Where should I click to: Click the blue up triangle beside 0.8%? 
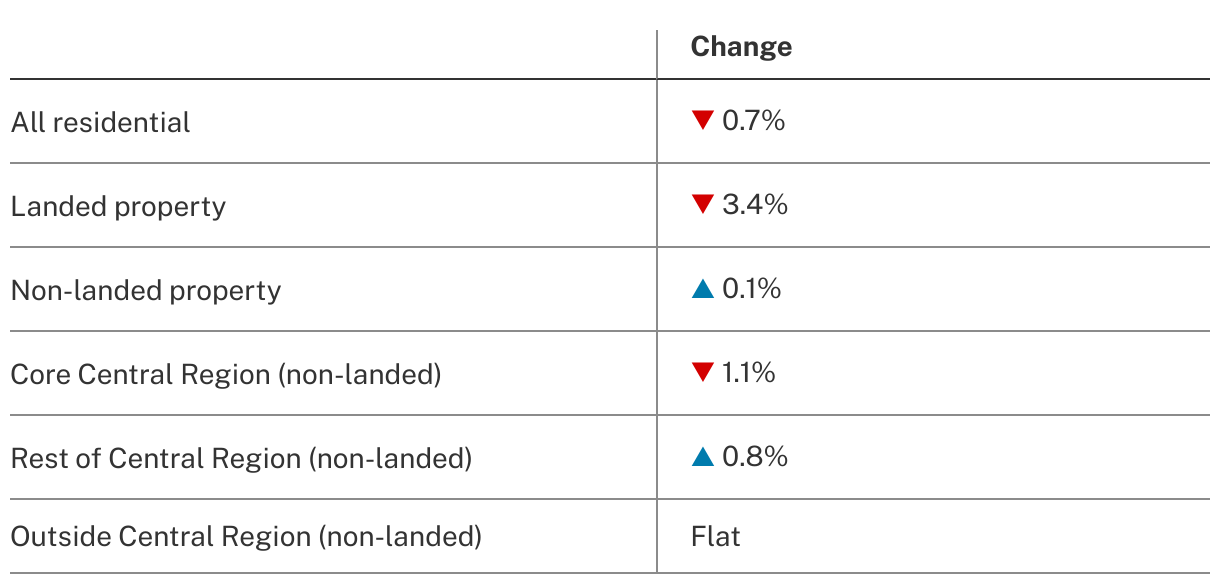(x=702, y=457)
